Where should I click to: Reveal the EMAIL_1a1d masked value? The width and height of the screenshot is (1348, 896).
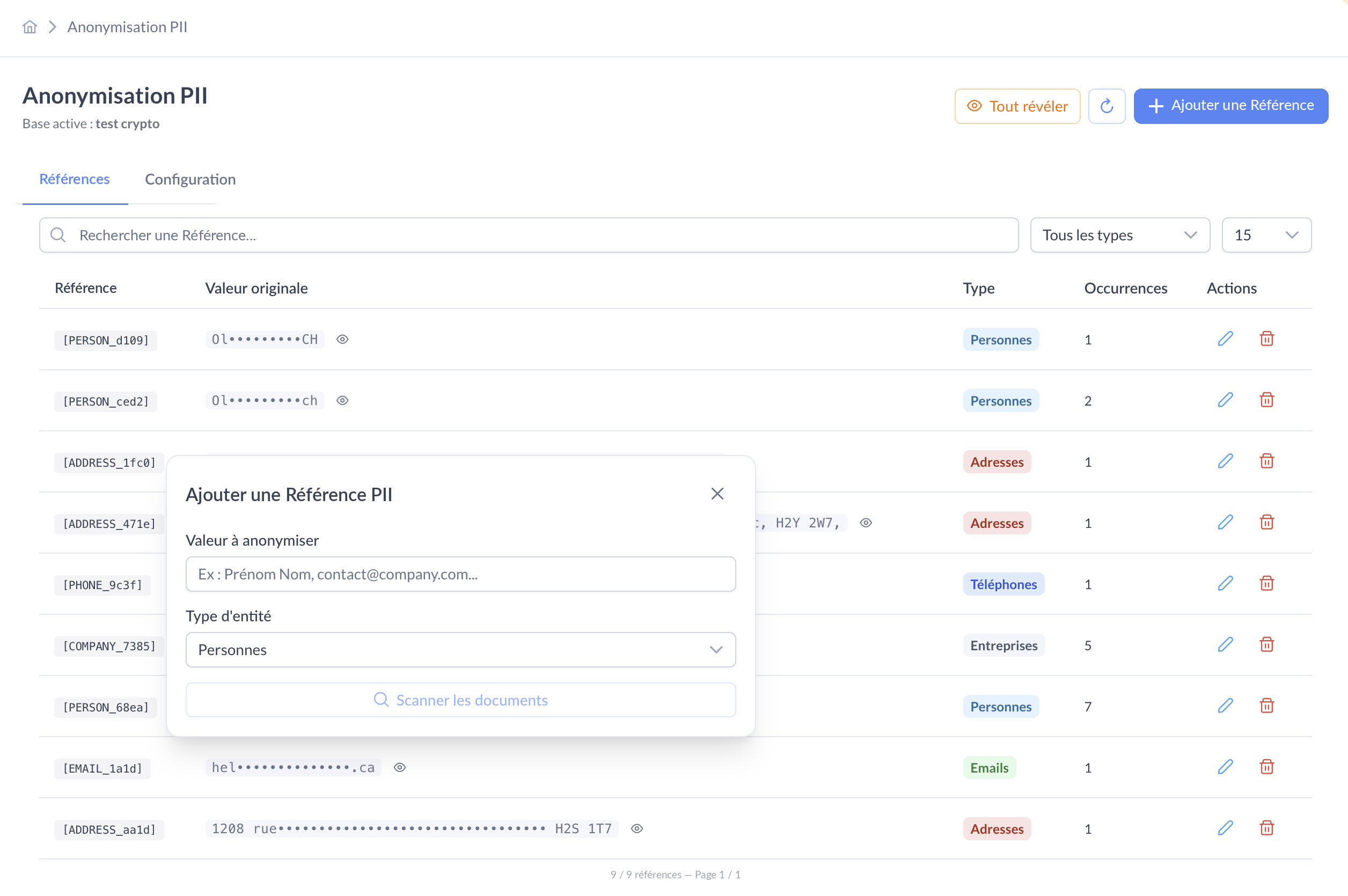coord(400,767)
